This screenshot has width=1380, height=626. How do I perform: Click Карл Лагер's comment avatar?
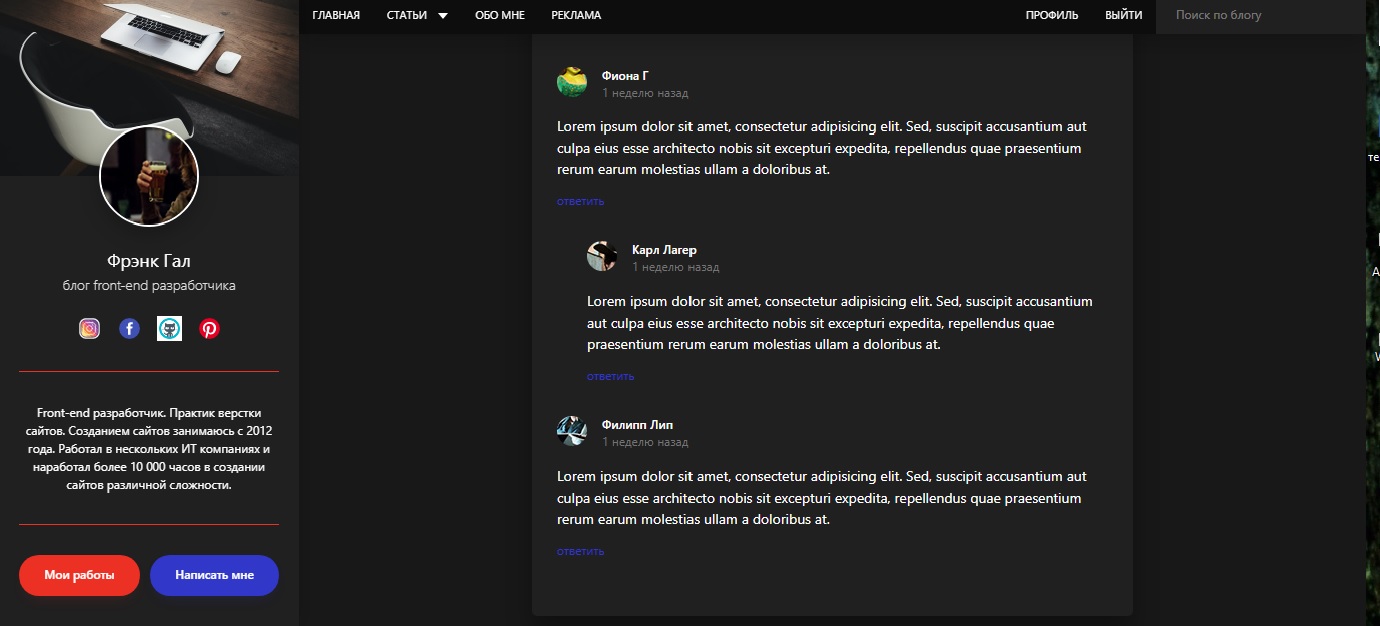(602, 256)
